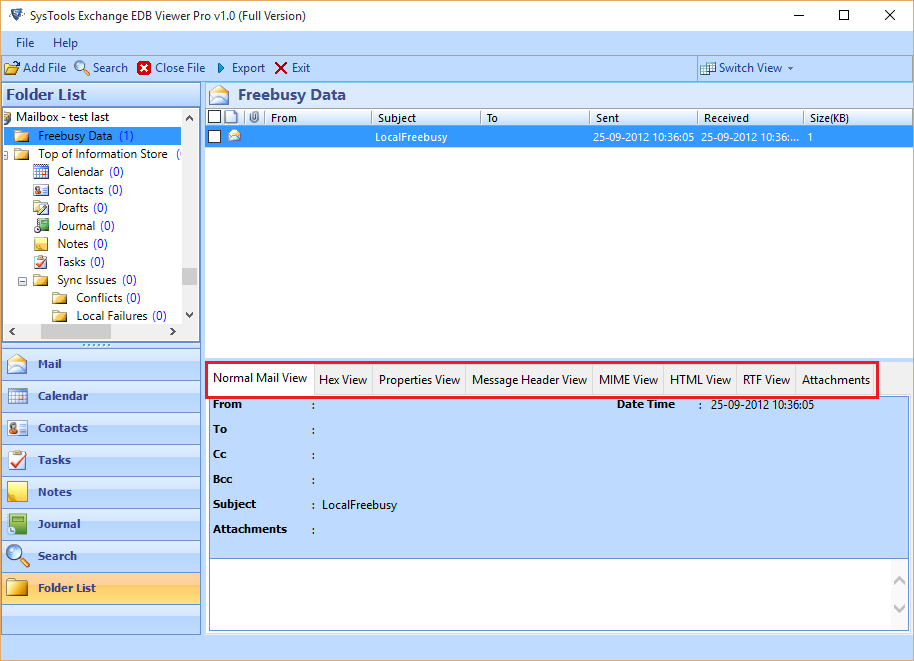Click the LocalFreebusy subject cell
Screen dimensions: 914x661
point(412,137)
